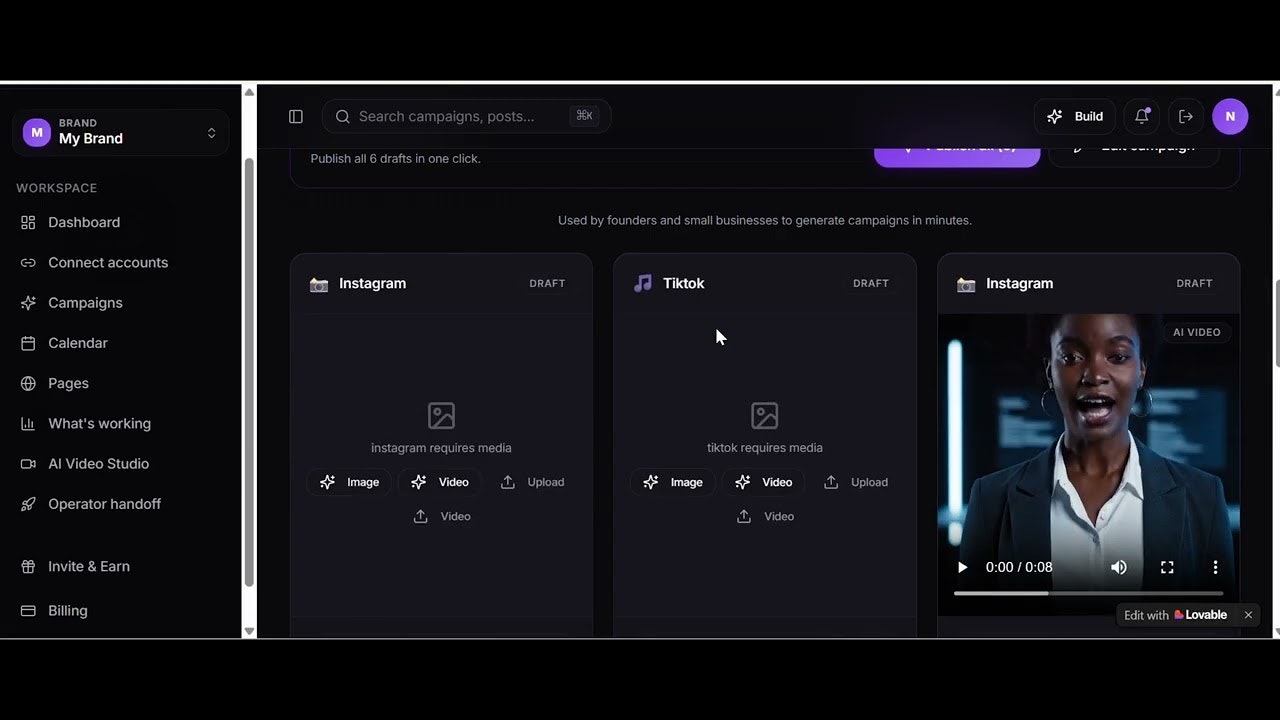
Task: Click the AI Video Studio camera icon
Action: [x=28, y=464]
